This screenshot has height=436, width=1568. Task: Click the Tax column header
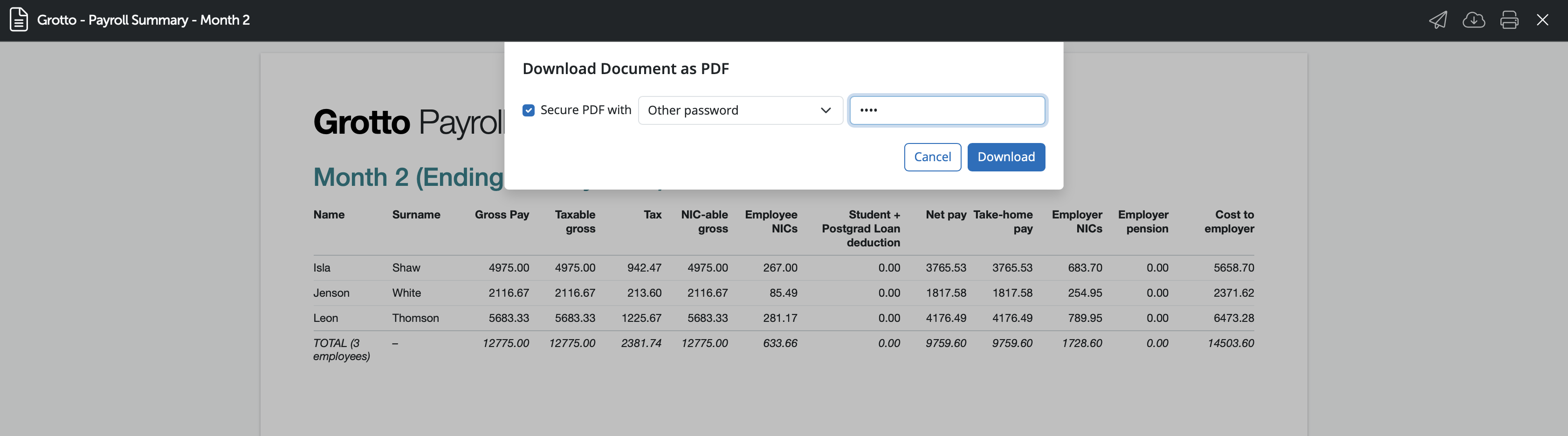[x=652, y=215]
